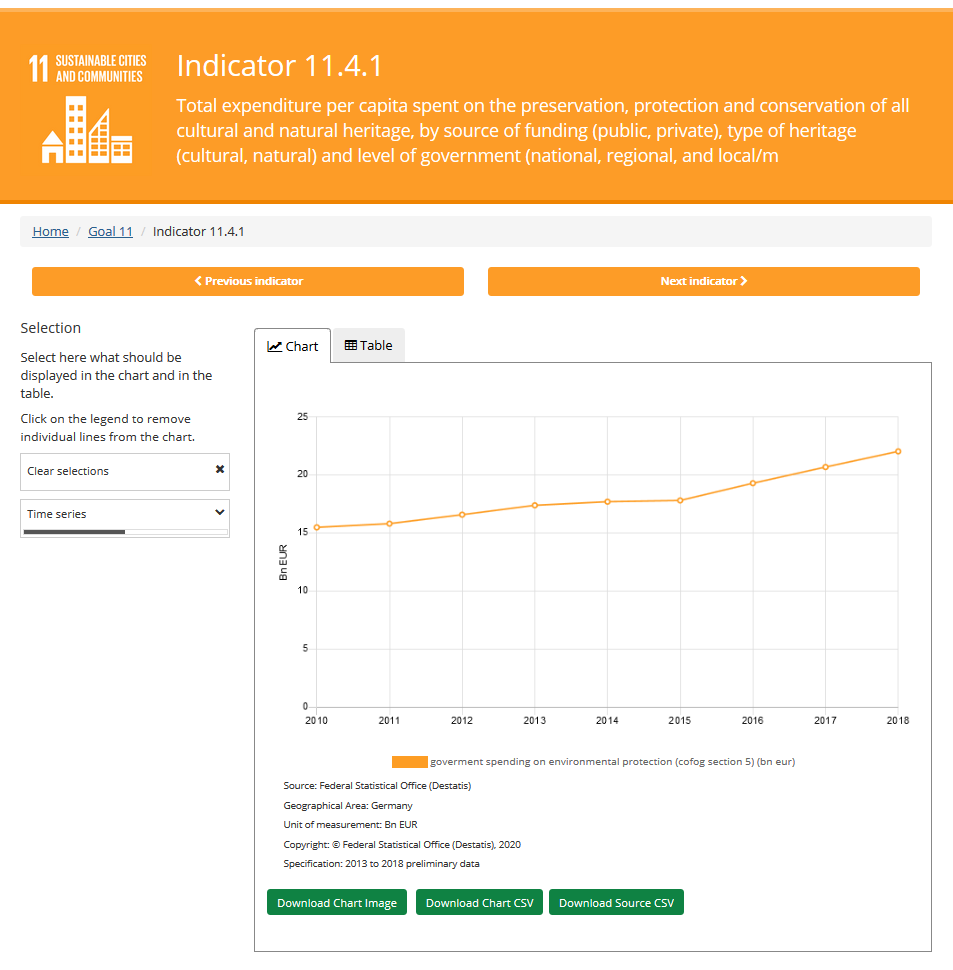The width and height of the screenshot is (953, 970).
Task: Click the 2013 data point on the line
Action: click(535, 505)
